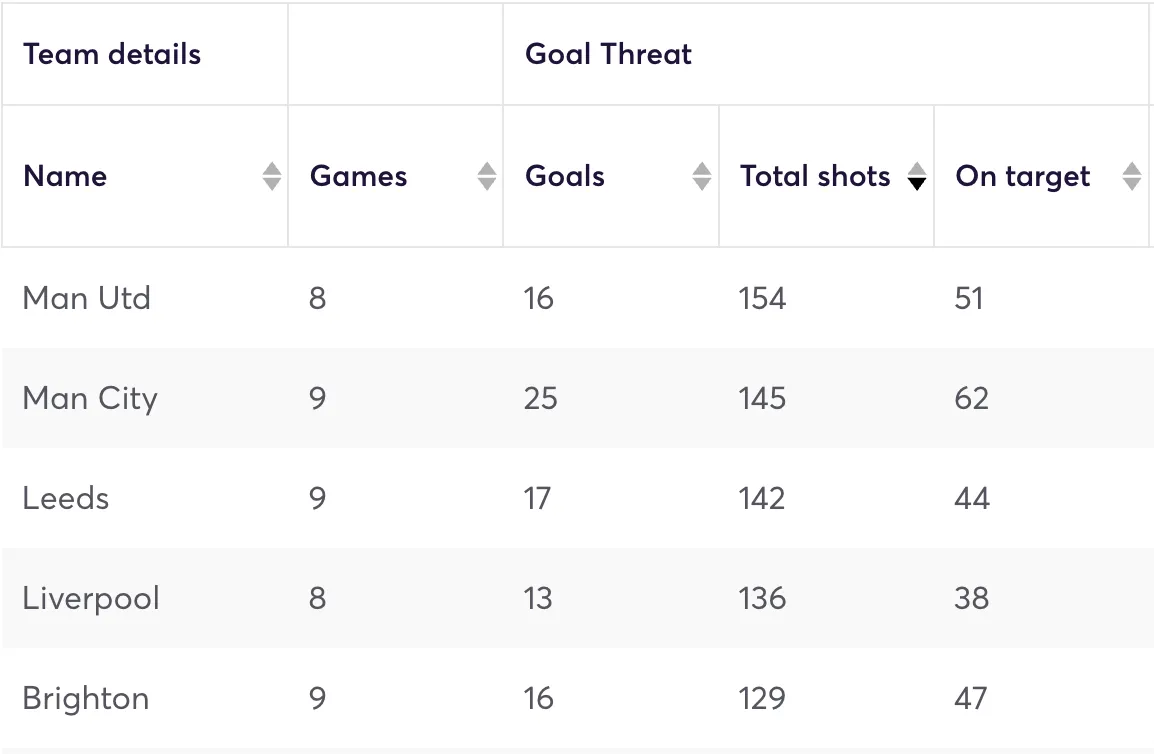Image resolution: width=1154 pixels, height=754 pixels.
Task: Select the ascending arrow on the Goals sorter
Action: (x=702, y=169)
